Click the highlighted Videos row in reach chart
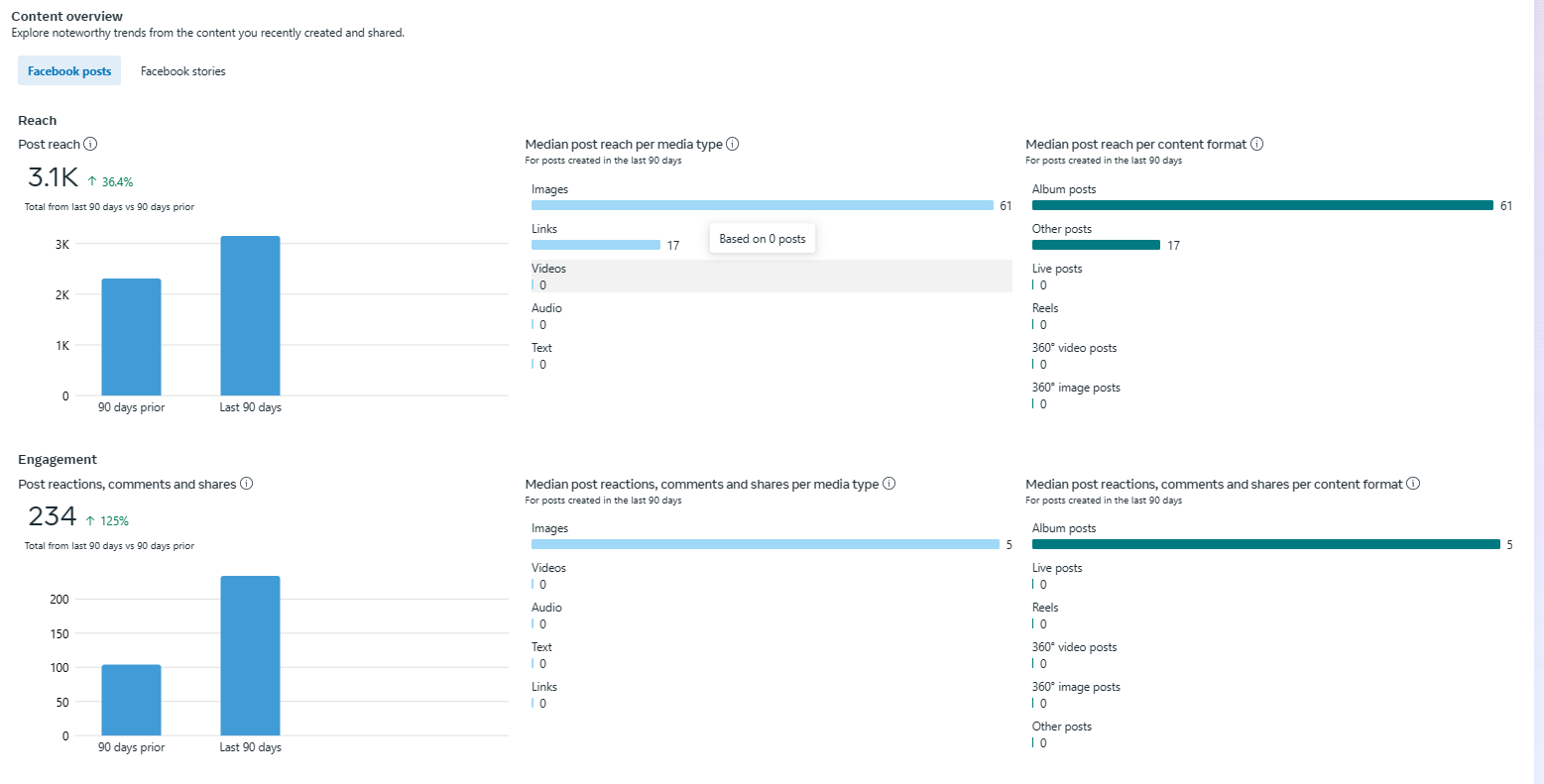Screen dimensions: 1544x784 (x=771, y=277)
